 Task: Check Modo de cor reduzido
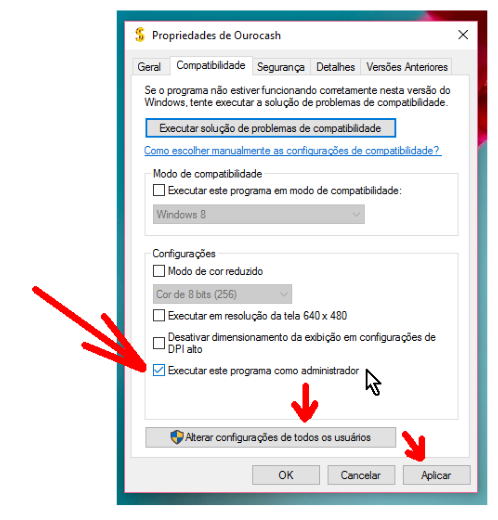pos(159,271)
